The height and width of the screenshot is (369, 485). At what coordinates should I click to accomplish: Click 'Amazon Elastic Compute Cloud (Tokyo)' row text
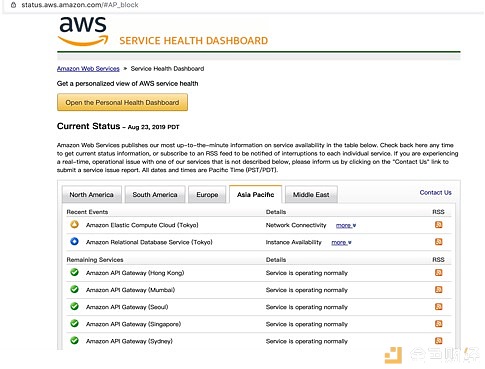(x=142, y=225)
